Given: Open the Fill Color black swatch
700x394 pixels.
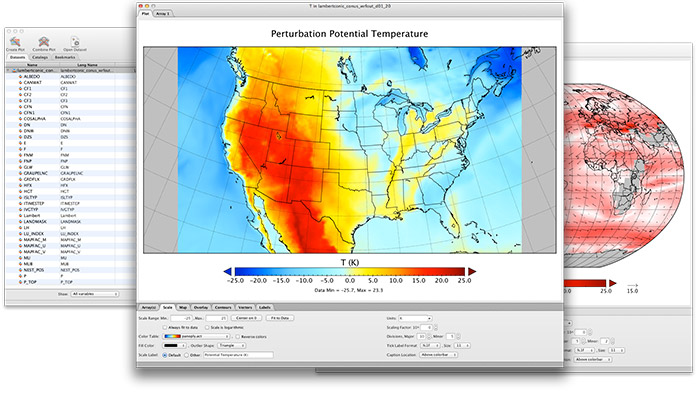Looking at the screenshot, I should pyautogui.click(x=175, y=345).
